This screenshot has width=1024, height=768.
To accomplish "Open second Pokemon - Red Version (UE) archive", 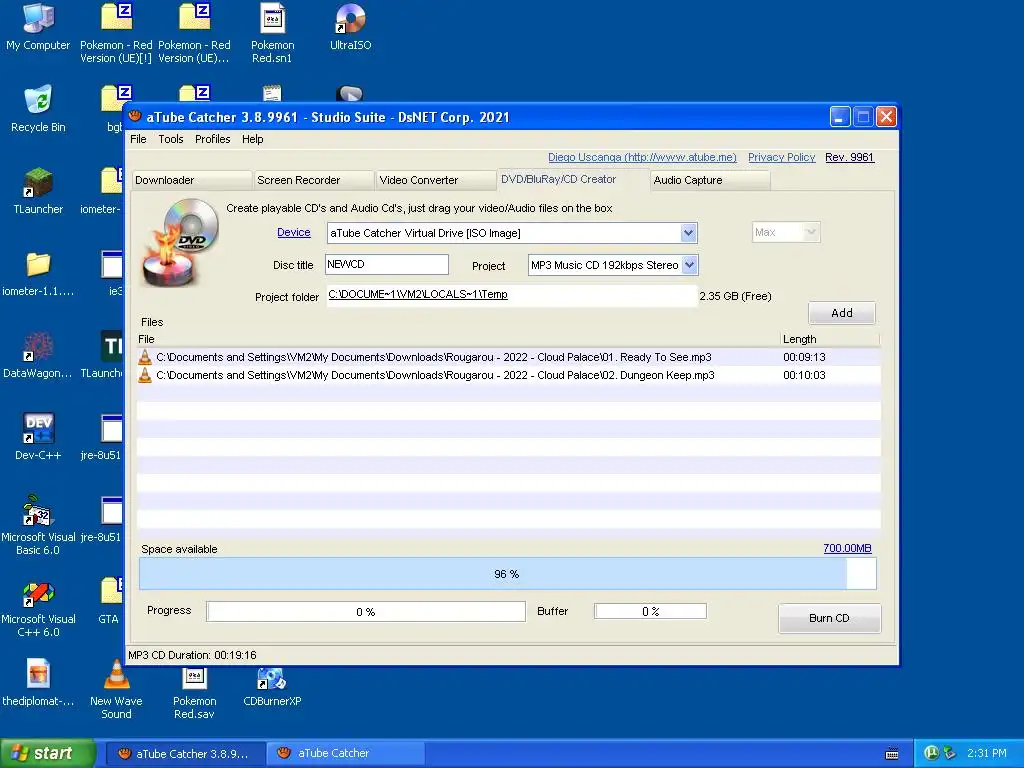I will (x=194, y=33).
